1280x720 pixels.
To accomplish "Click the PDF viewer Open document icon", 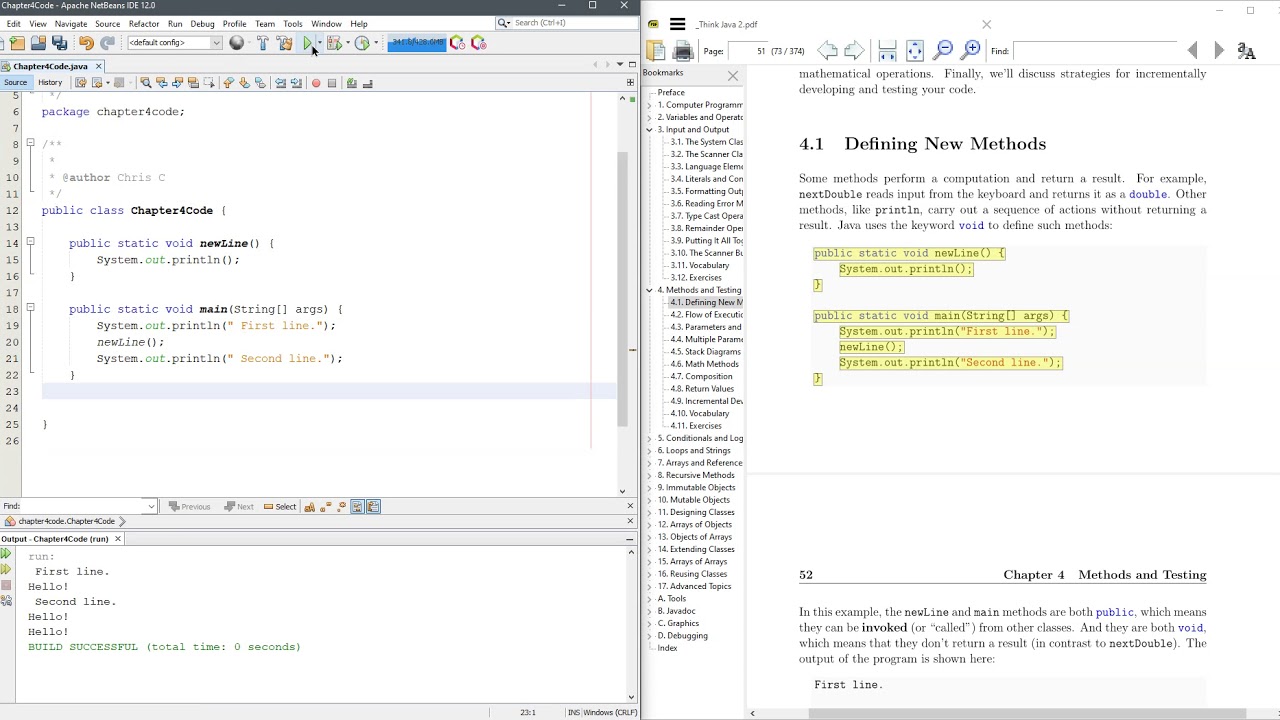I will [x=656, y=51].
